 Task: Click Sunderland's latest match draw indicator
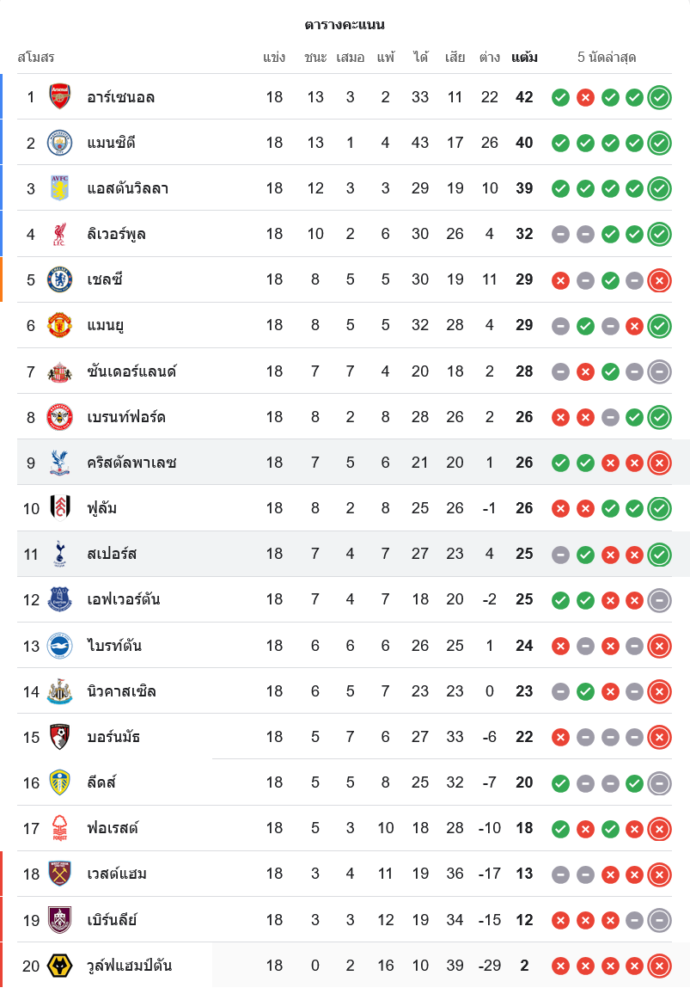click(659, 372)
